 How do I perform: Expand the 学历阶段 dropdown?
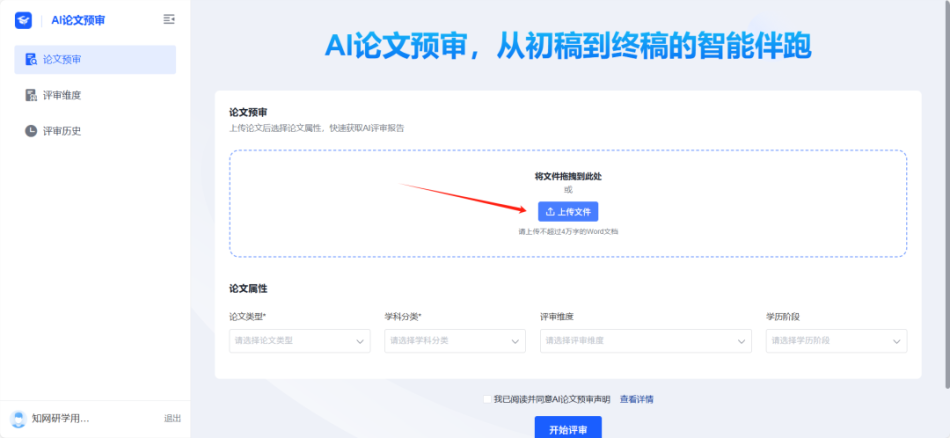pos(836,341)
